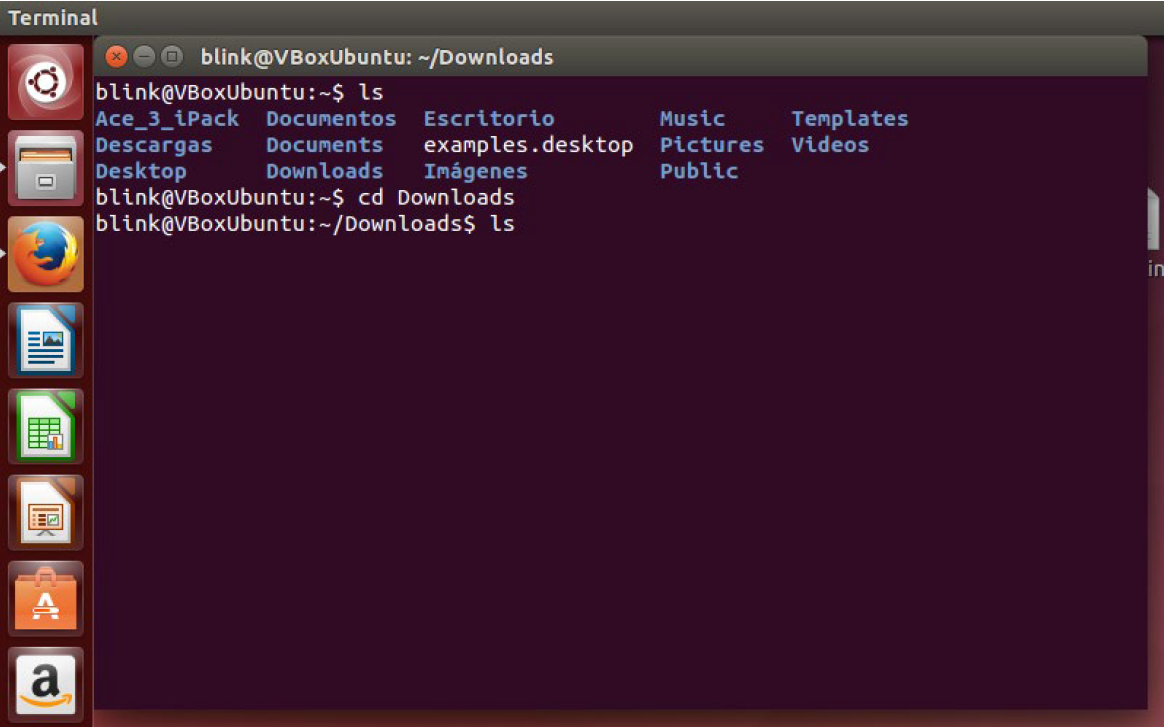The image size is (1164, 727).
Task: Maximize the terminal window
Action: point(171,57)
